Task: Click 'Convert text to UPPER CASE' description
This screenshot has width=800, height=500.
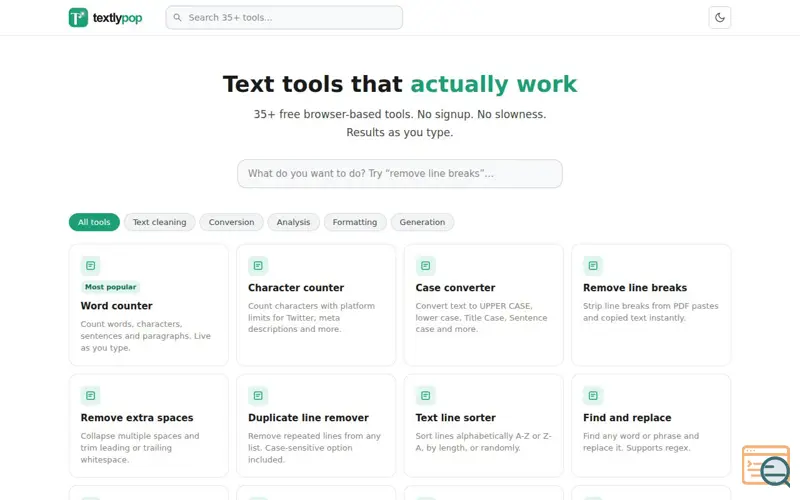Action: pos(481,317)
